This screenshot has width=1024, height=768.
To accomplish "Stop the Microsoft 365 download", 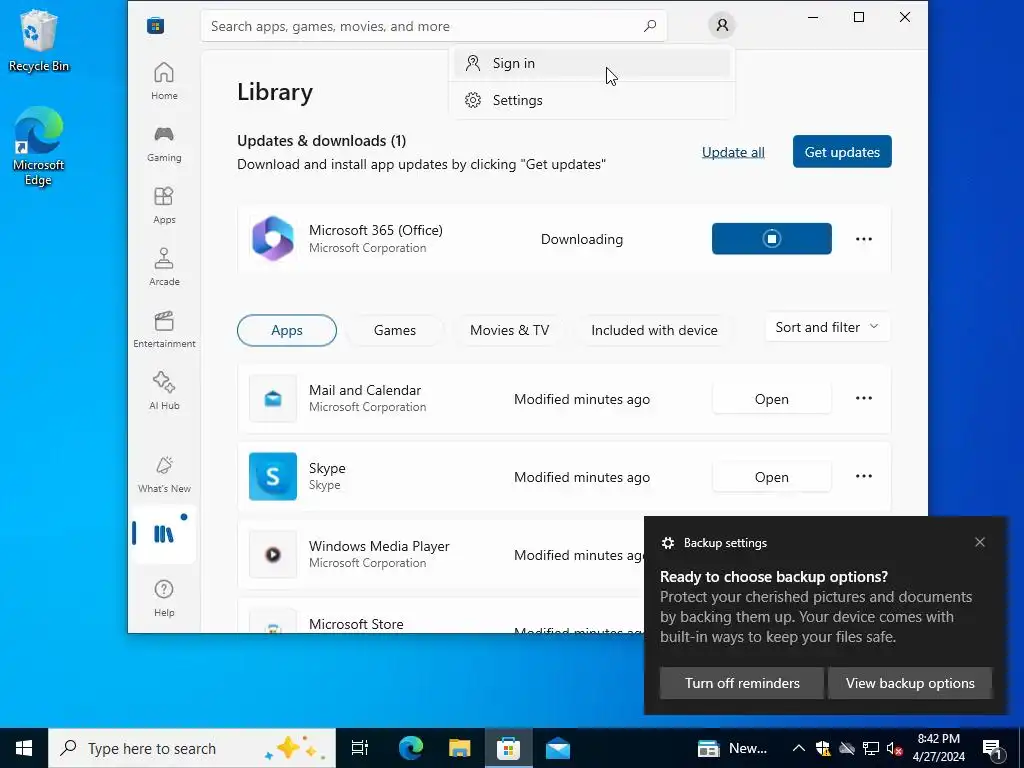I will pos(771,238).
